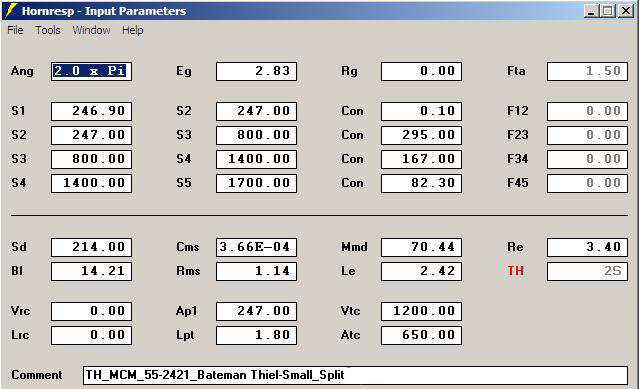Edit the Lrc field valued 0.00
This screenshot has height=389, width=639.
(91, 335)
